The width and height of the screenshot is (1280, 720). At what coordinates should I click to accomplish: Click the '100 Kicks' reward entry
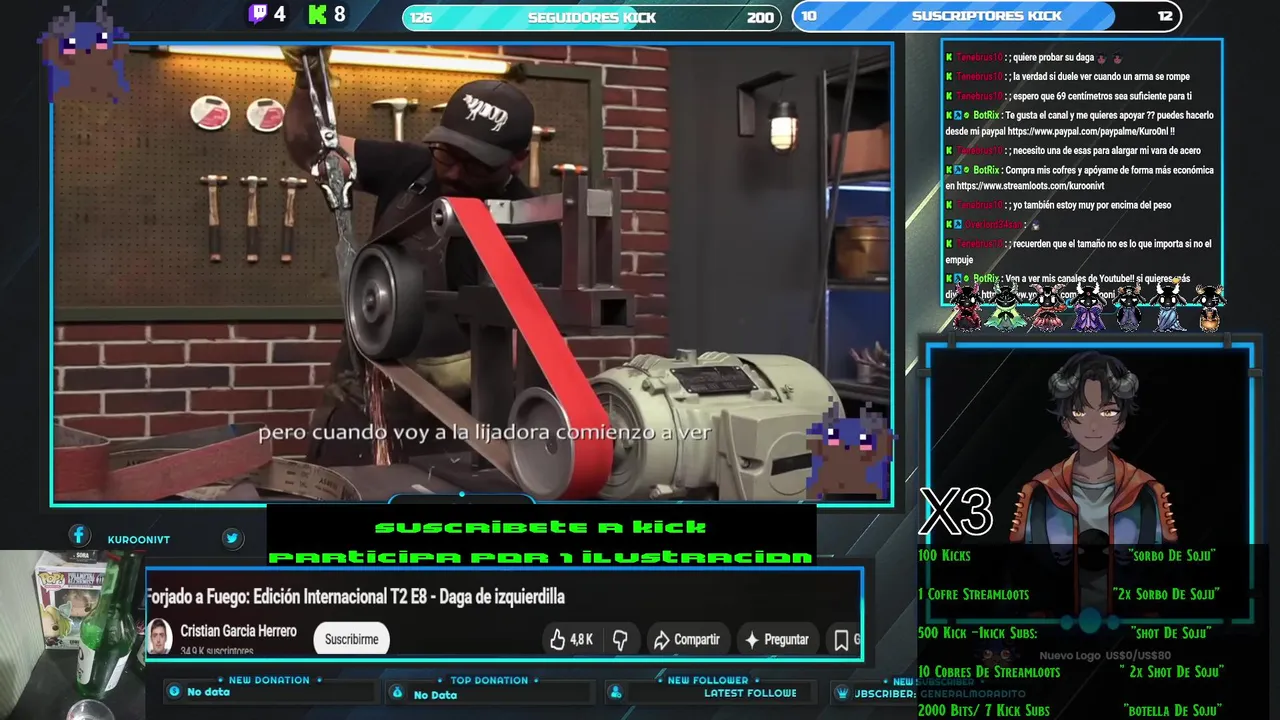944,555
